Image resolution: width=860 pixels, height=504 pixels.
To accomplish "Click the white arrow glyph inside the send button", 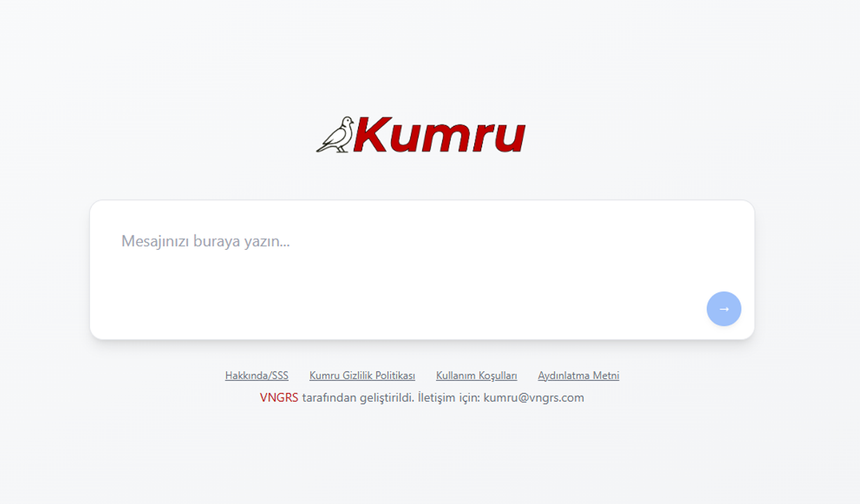I will tap(724, 308).
